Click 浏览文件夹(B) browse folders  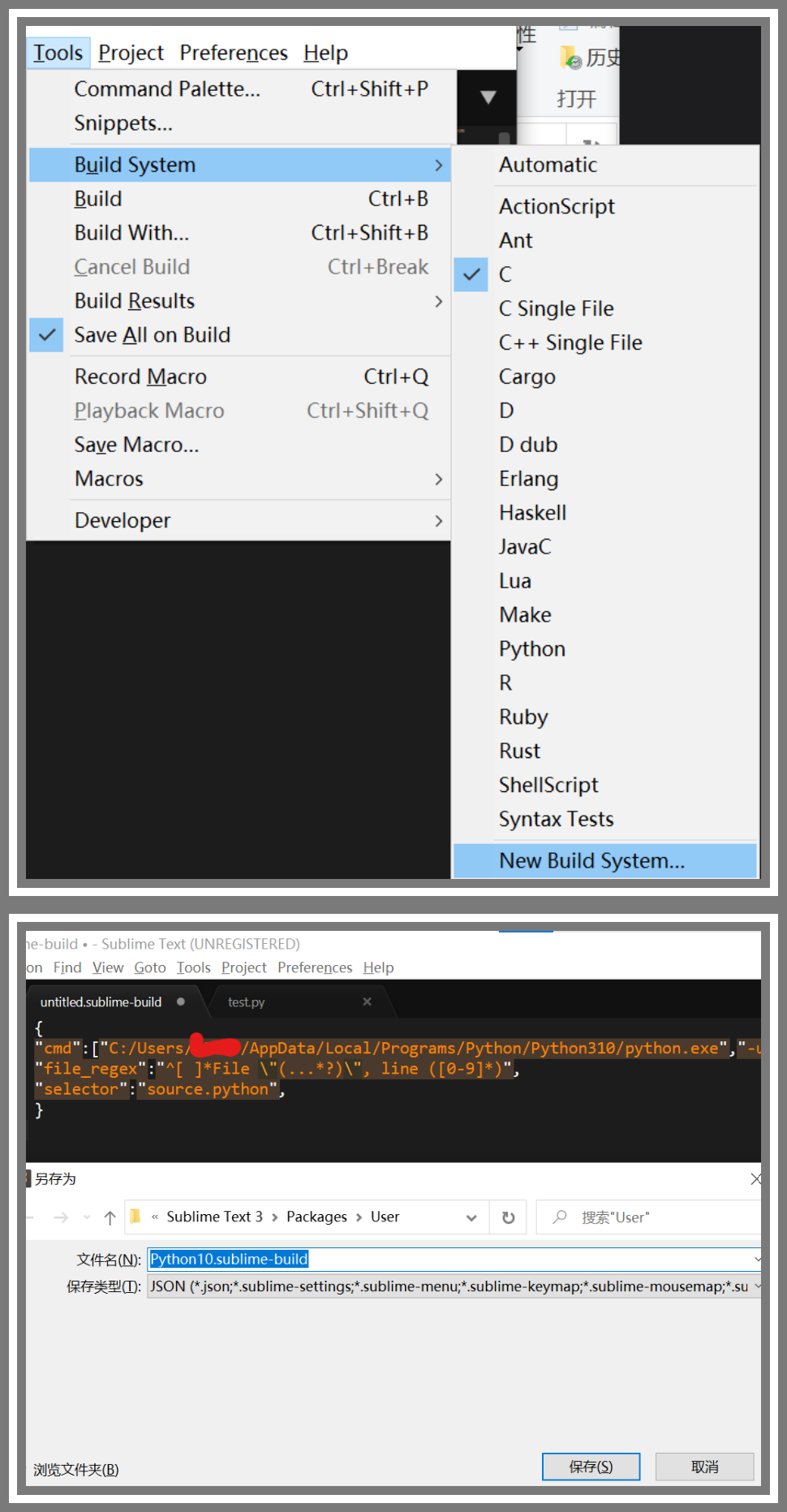click(76, 1470)
